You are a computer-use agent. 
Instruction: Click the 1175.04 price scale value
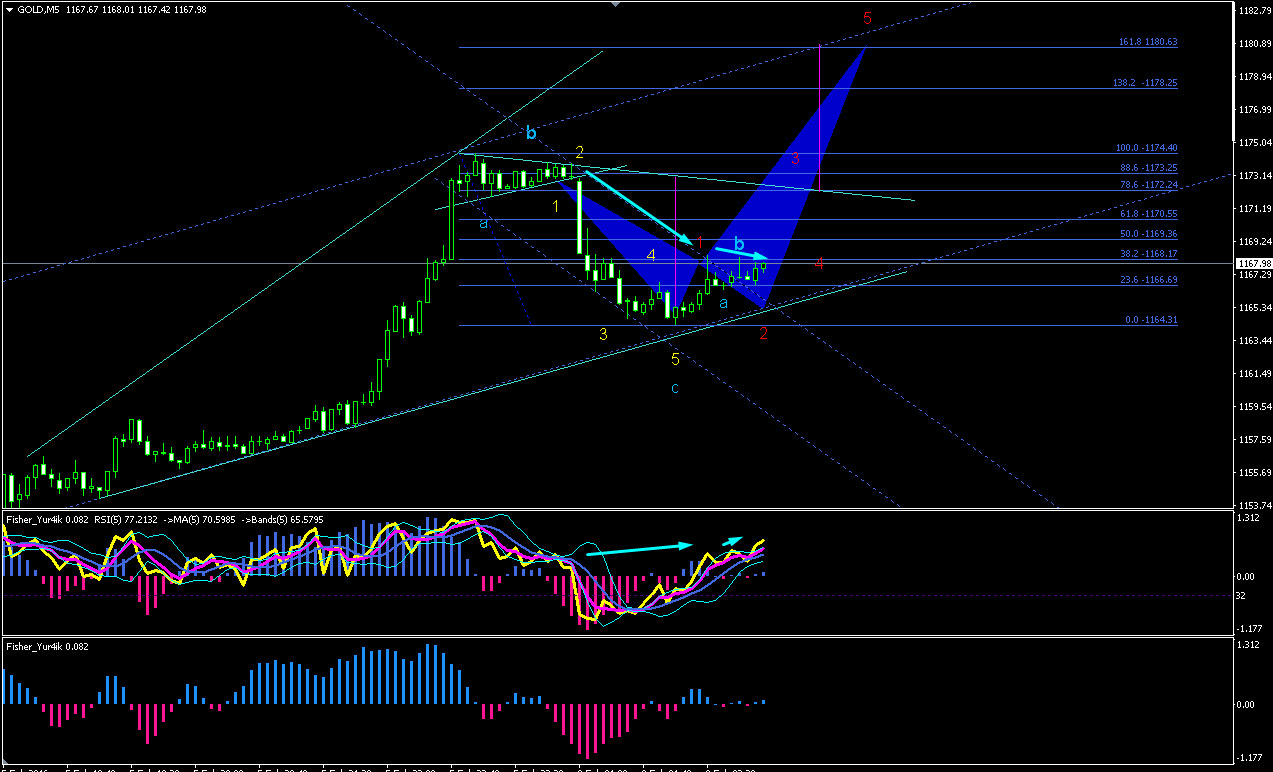pyautogui.click(x=1254, y=143)
